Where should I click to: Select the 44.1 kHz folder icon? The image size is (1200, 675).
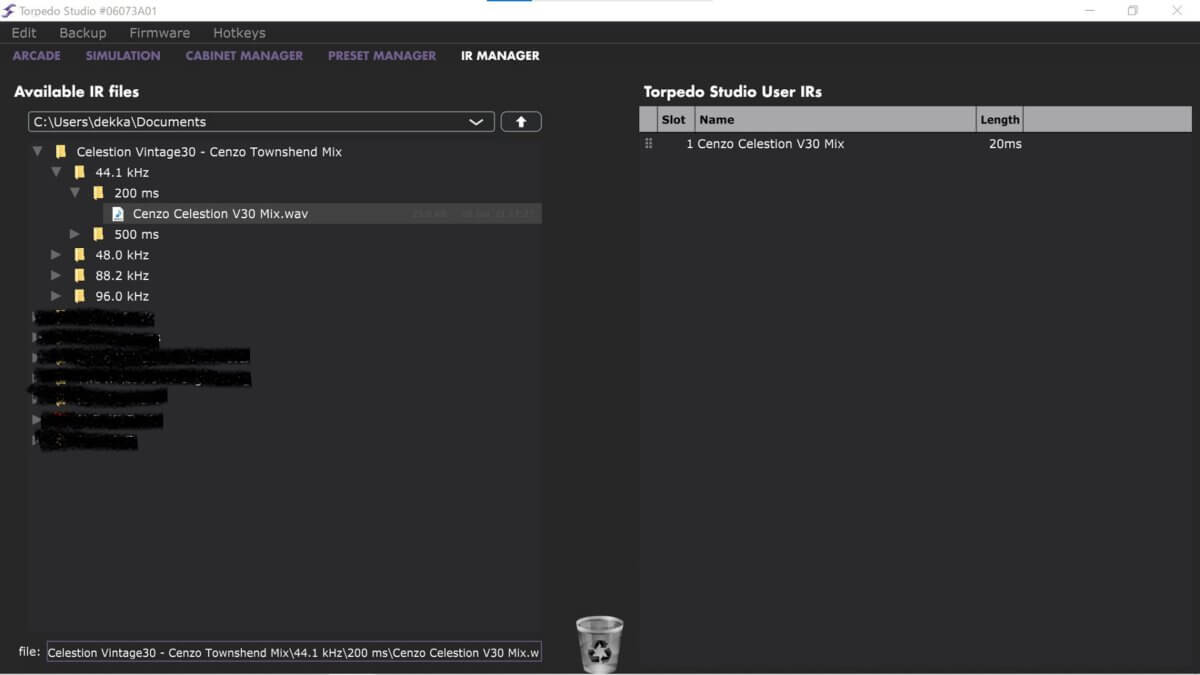[x=80, y=173]
